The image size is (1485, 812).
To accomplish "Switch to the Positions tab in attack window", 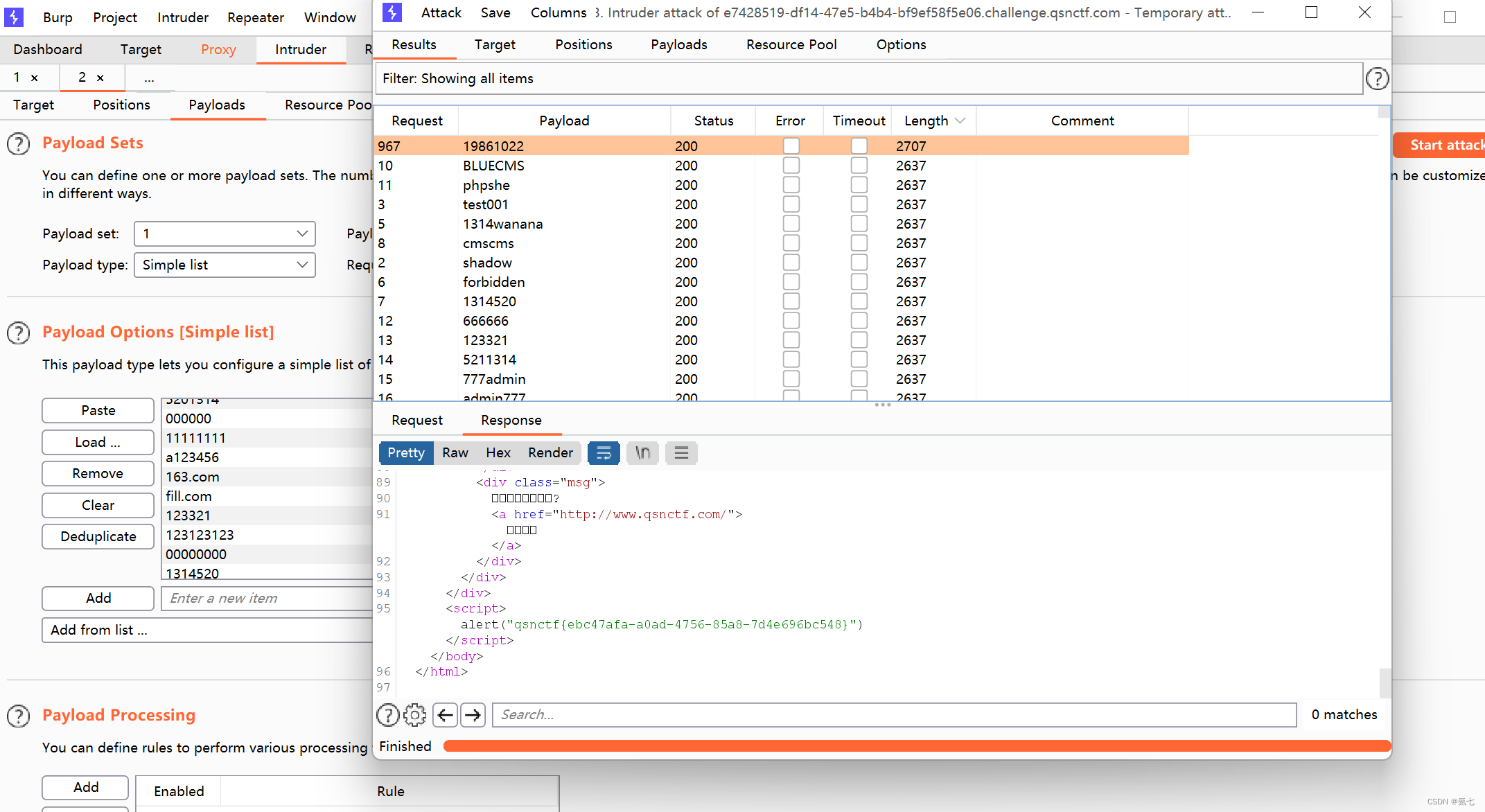I will pos(583,44).
